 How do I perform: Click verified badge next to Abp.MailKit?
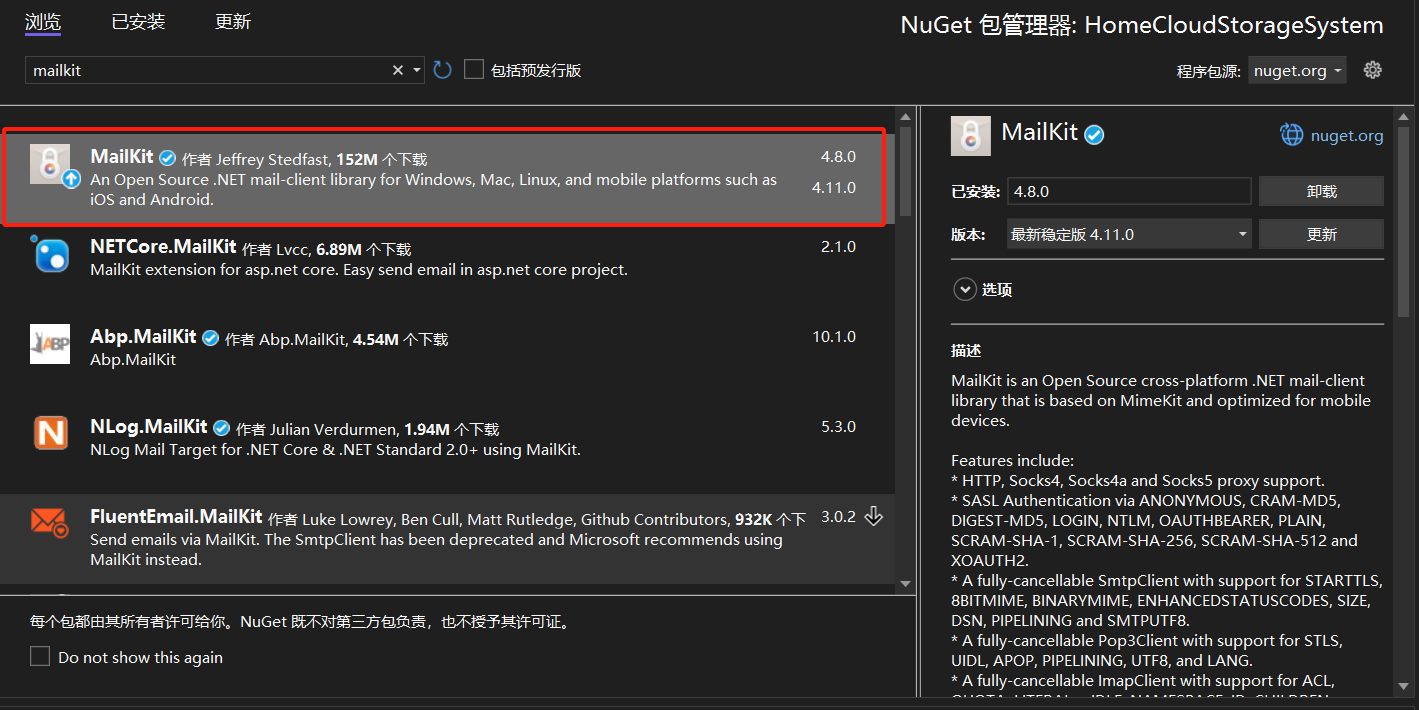(211, 338)
